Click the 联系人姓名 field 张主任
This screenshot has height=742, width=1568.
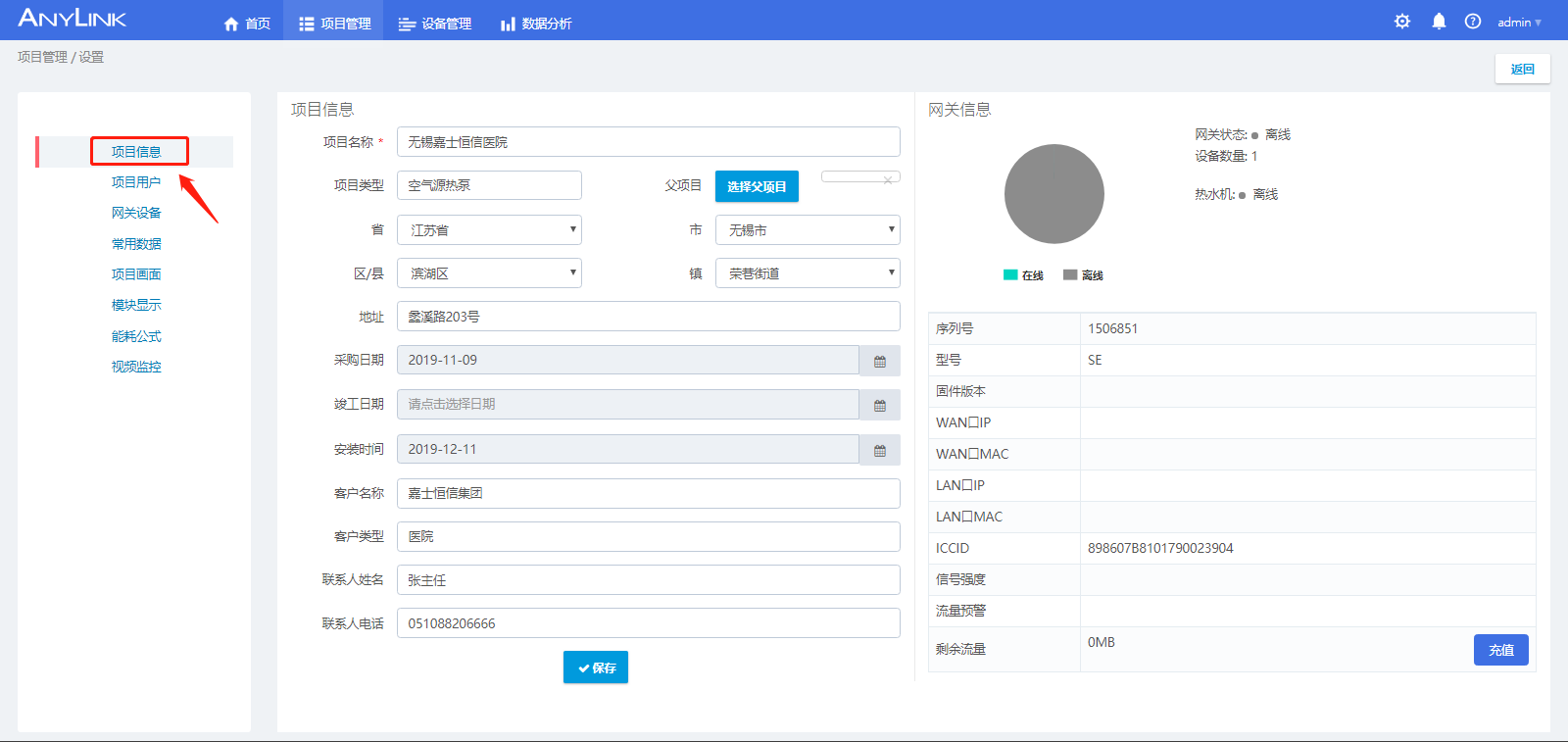pos(649,580)
